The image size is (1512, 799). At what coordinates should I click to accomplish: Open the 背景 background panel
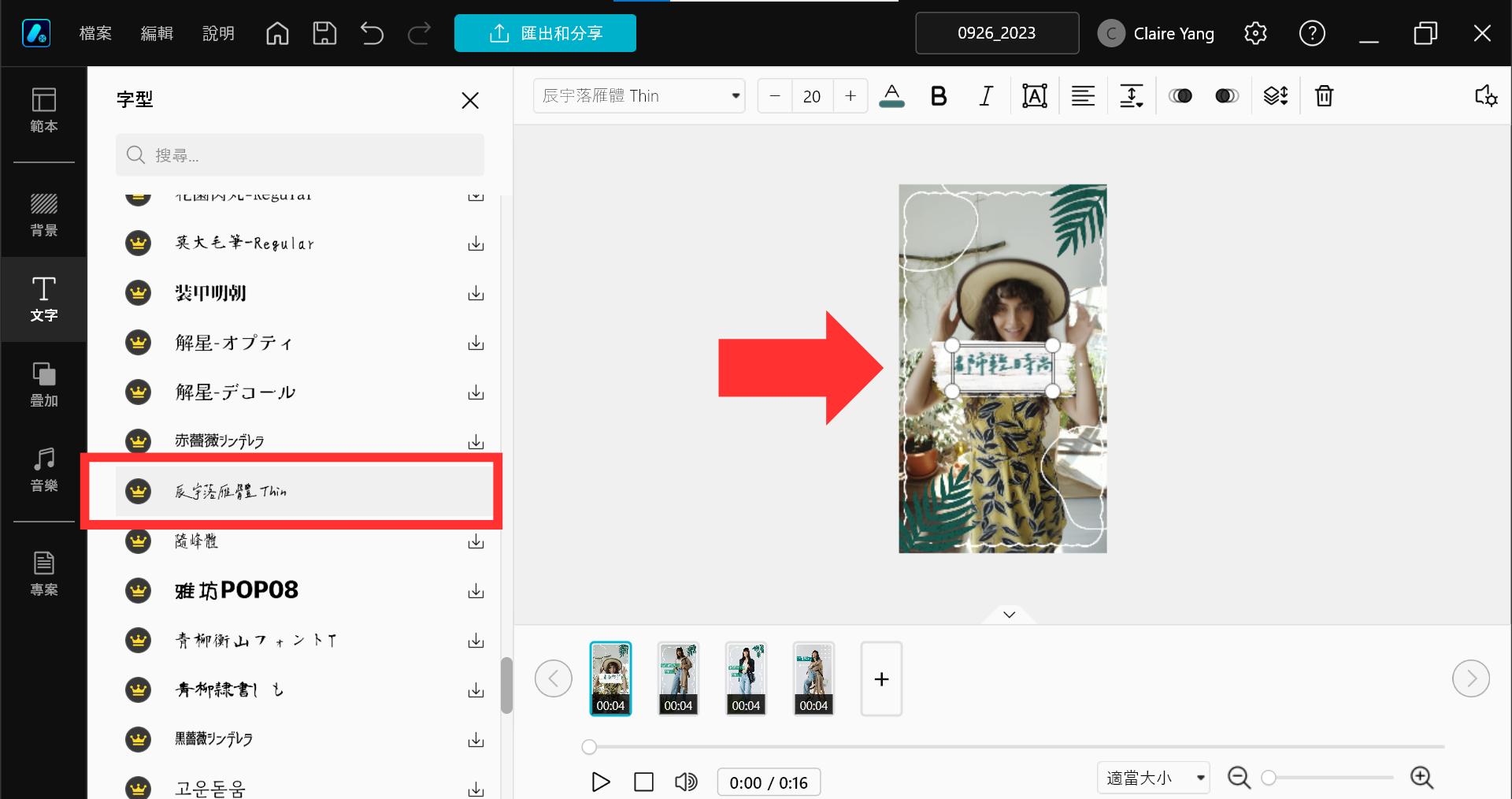44,214
